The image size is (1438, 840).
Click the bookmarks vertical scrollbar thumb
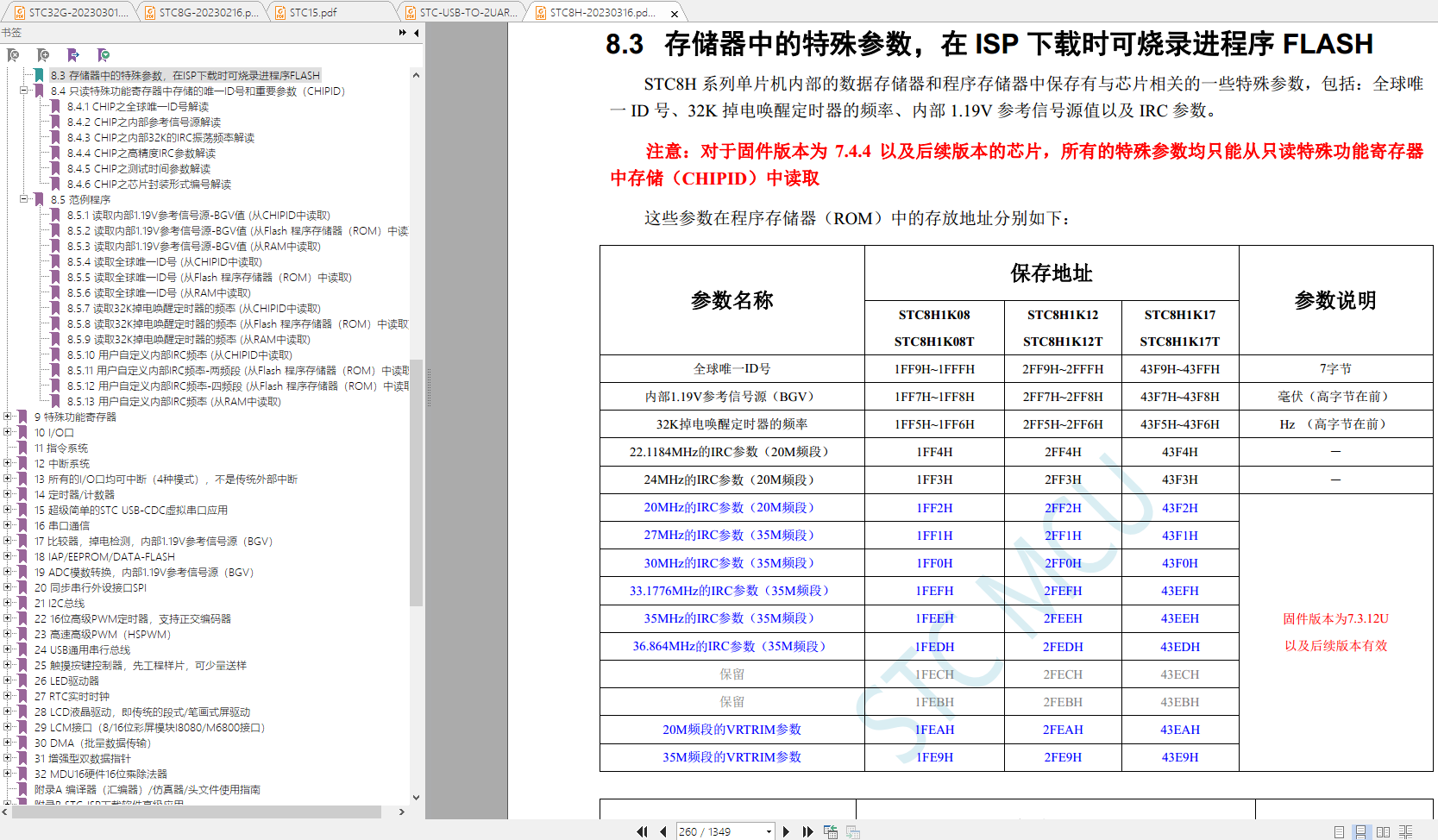416,483
